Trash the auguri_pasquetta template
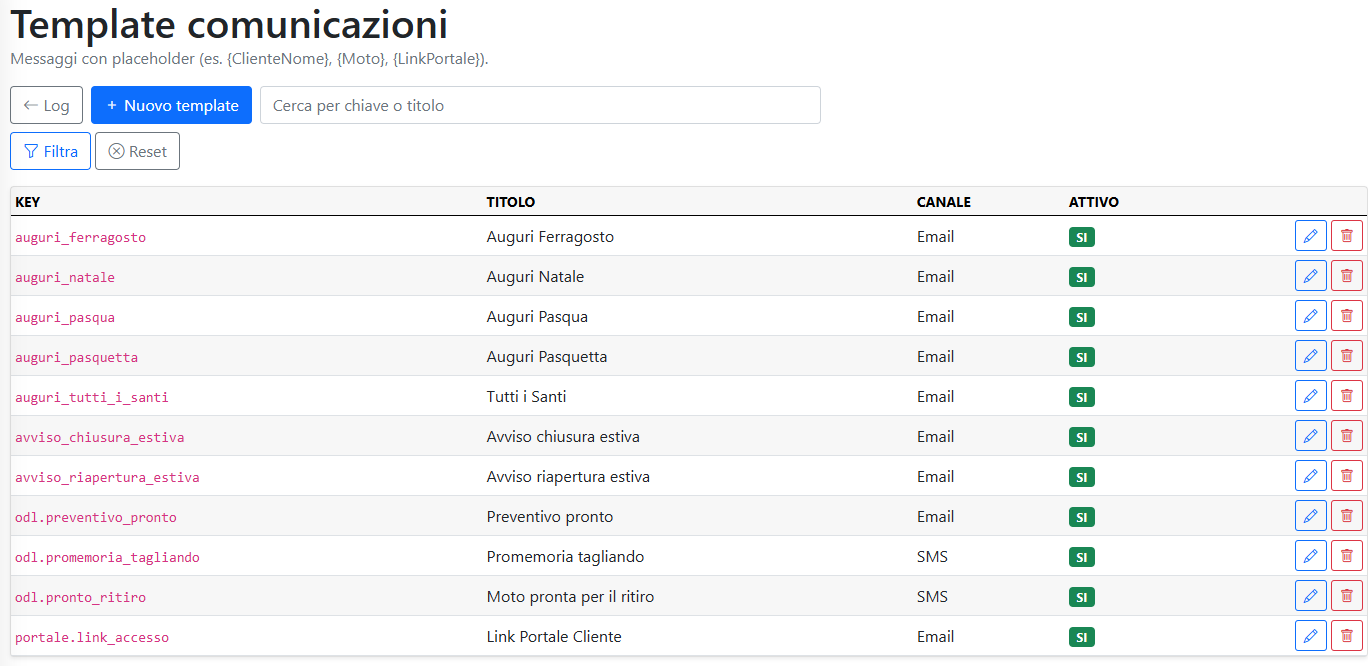Screen dimensions: 1368x666 (1346, 356)
